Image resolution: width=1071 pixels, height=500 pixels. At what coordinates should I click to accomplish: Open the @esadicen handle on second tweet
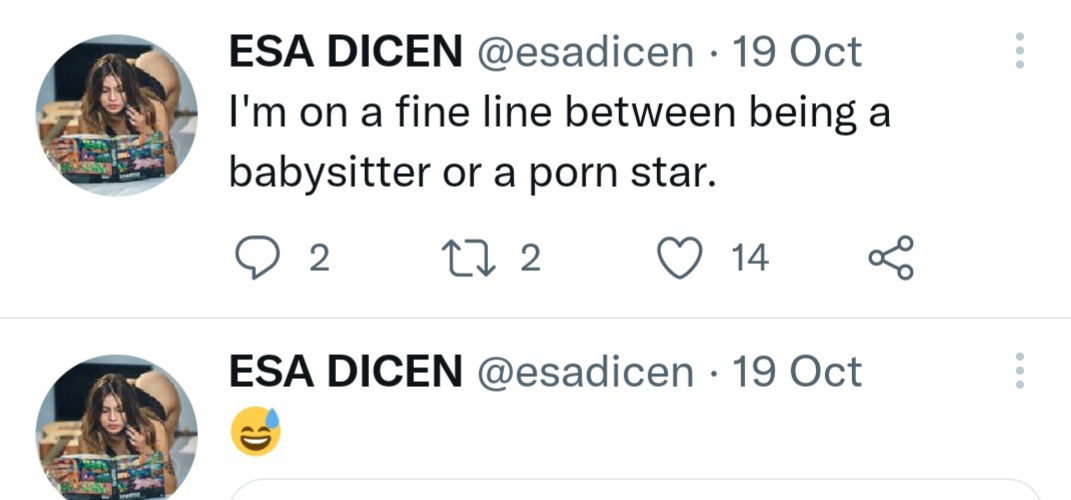(x=587, y=372)
